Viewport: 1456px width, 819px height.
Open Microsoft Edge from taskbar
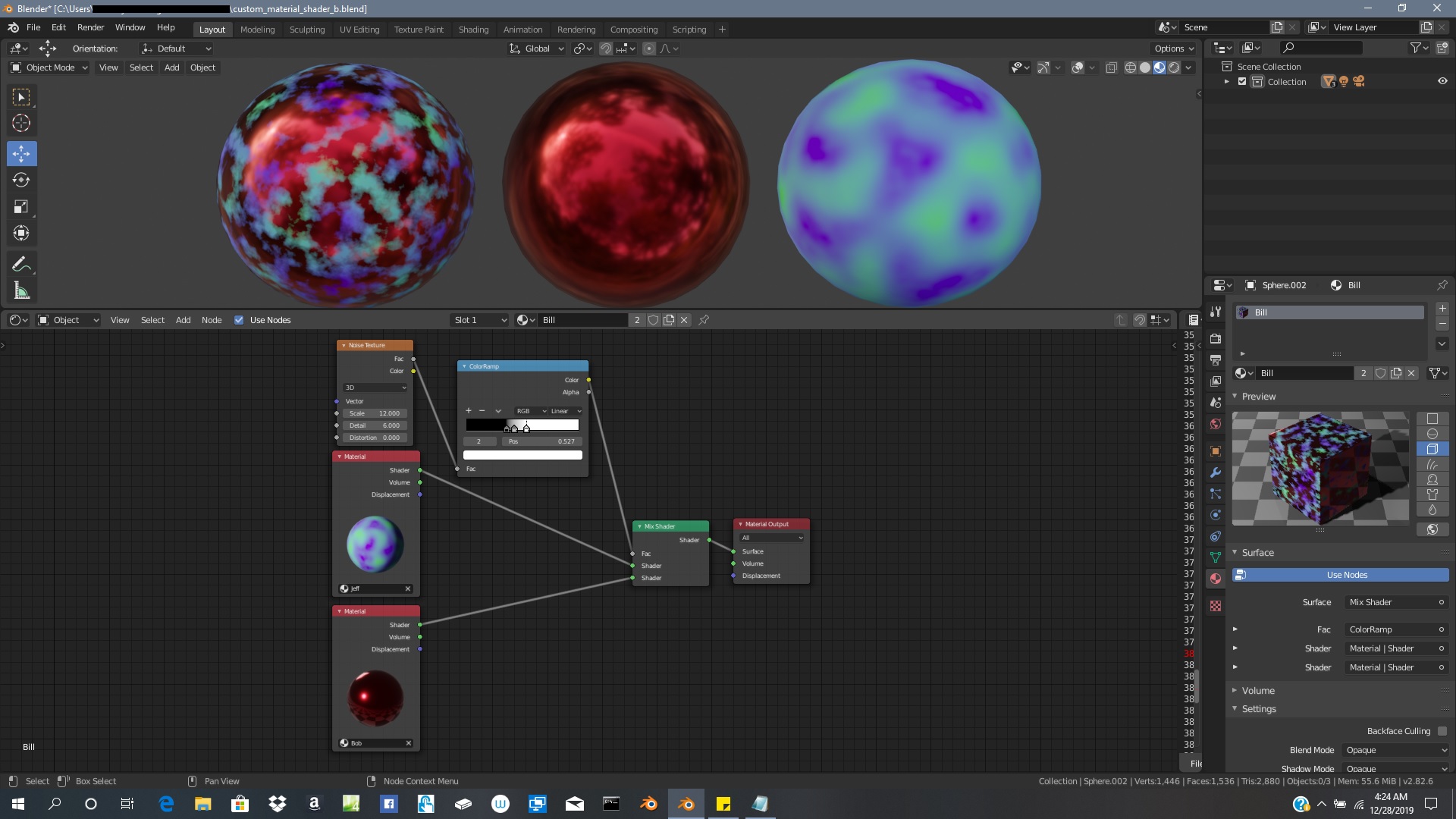166,804
